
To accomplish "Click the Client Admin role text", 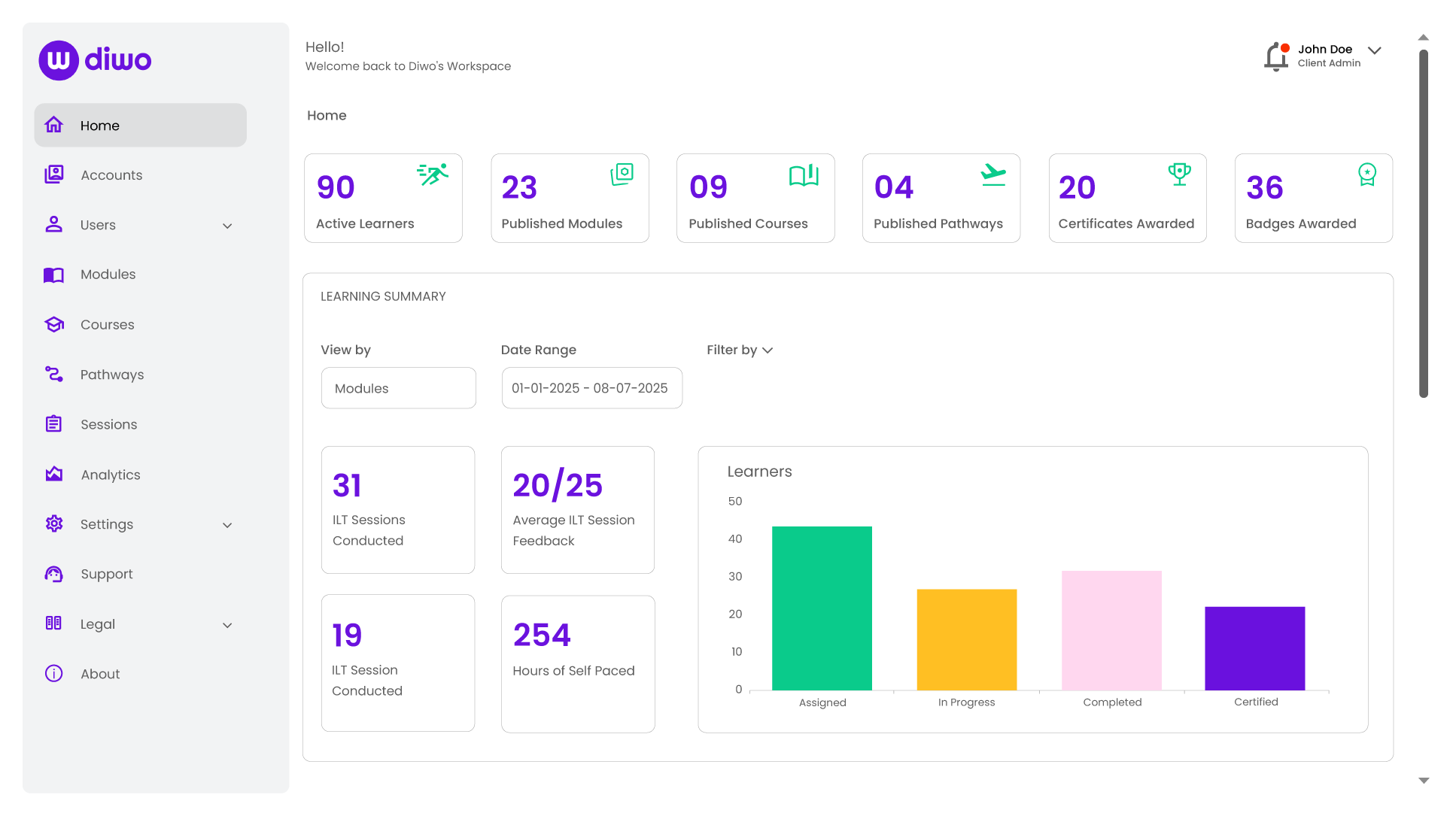I will pyautogui.click(x=1329, y=63).
